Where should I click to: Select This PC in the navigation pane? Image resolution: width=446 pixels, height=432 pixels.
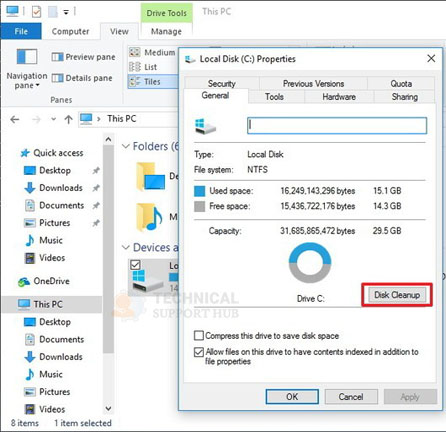[52, 304]
